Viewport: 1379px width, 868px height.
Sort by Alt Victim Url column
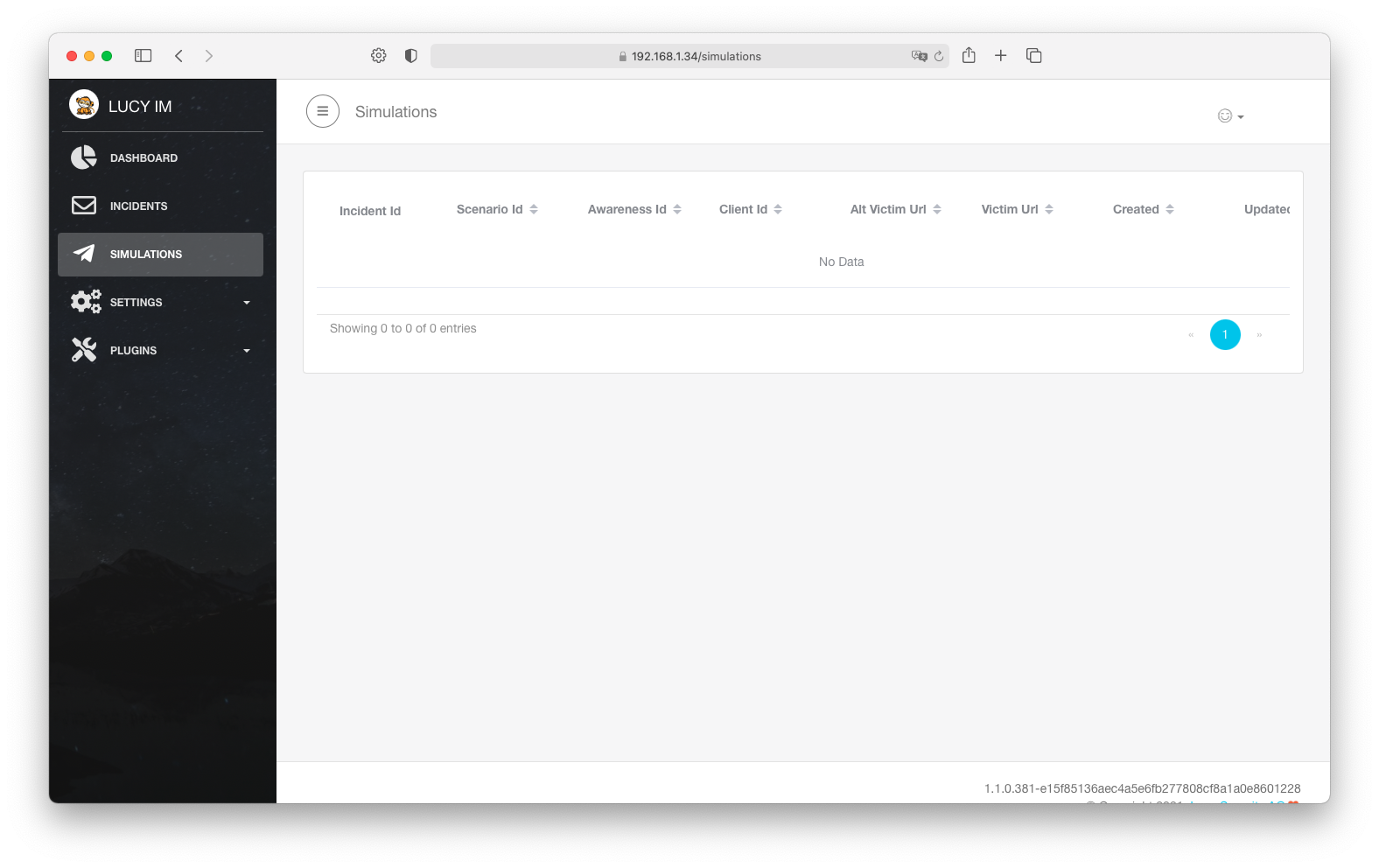894,209
